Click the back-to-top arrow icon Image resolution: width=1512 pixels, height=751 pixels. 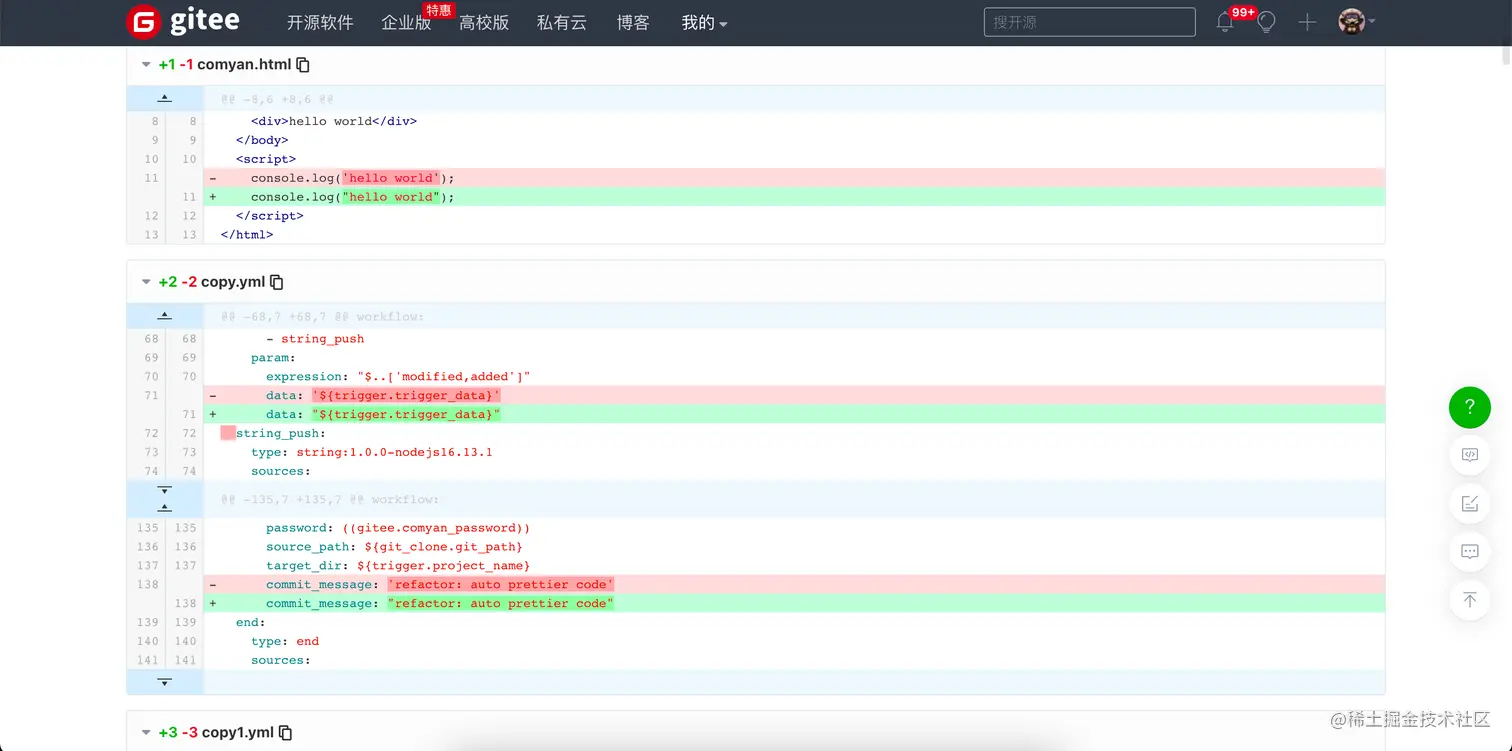(x=1469, y=599)
